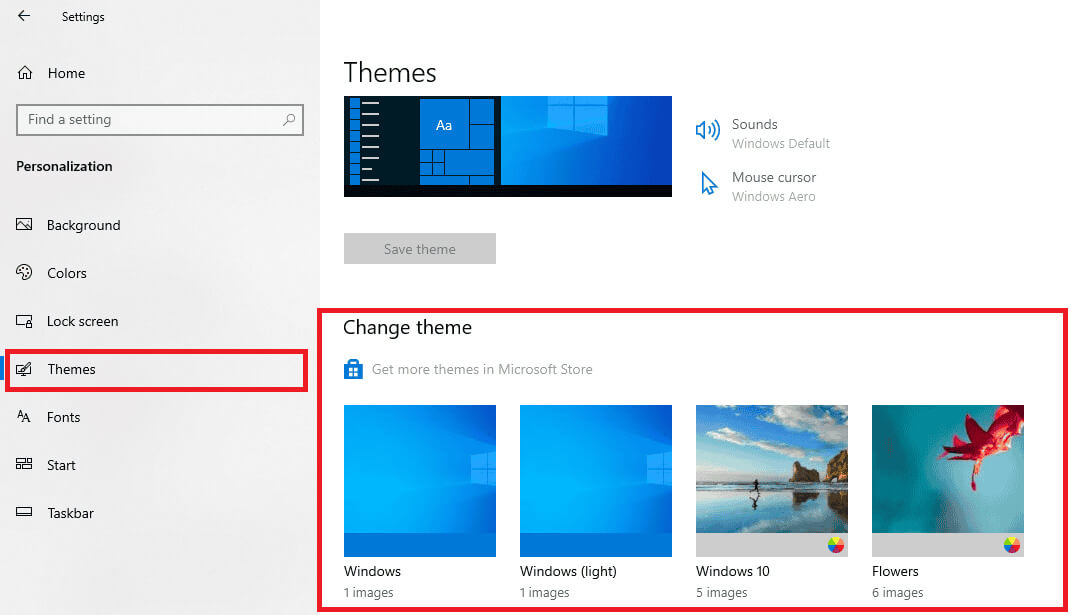Click the color wheel on Windows 10 theme
The width and height of the screenshot is (1071, 615).
click(835, 545)
